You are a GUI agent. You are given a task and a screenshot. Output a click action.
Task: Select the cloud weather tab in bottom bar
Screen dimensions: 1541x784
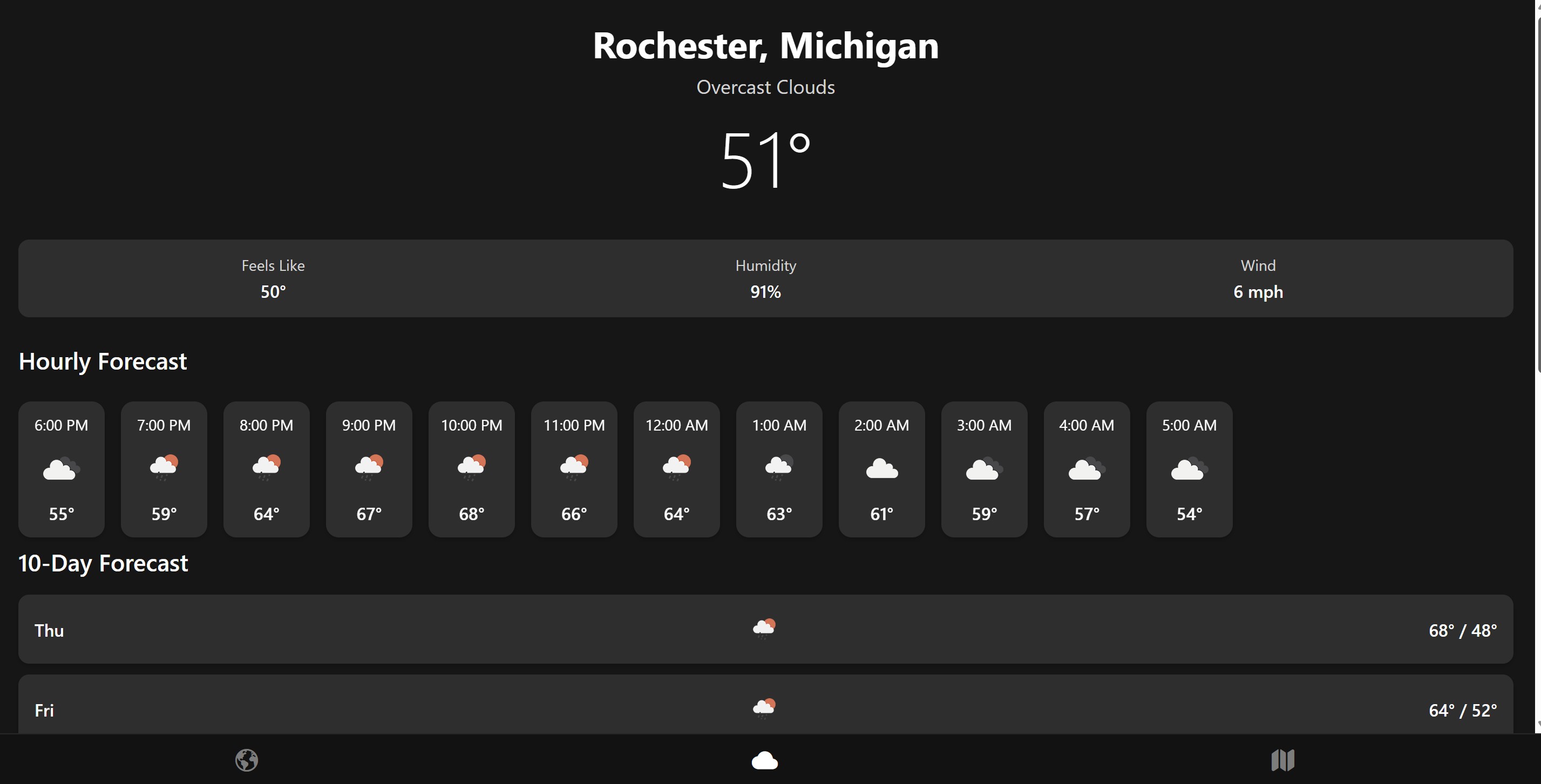pyautogui.click(x=764, y=761)
